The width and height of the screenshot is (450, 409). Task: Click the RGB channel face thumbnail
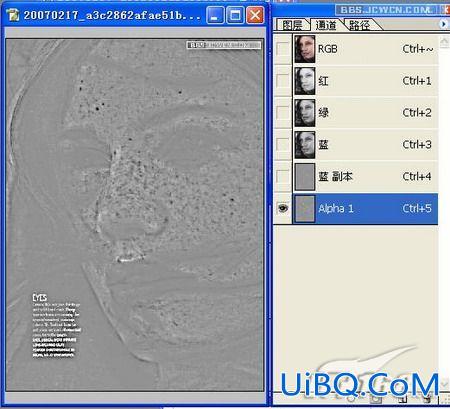[x=305, y=49]
